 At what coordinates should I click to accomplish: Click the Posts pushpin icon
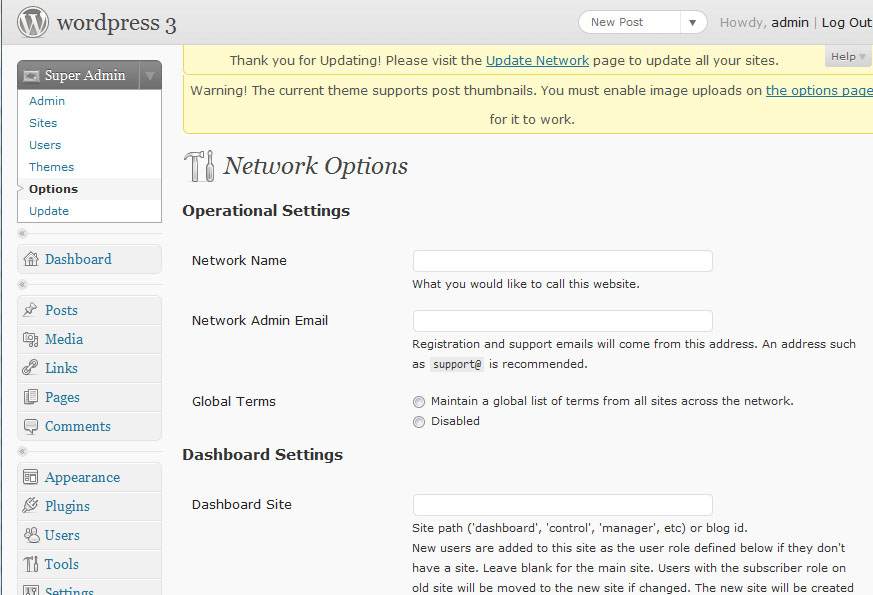tap(30, 309)
